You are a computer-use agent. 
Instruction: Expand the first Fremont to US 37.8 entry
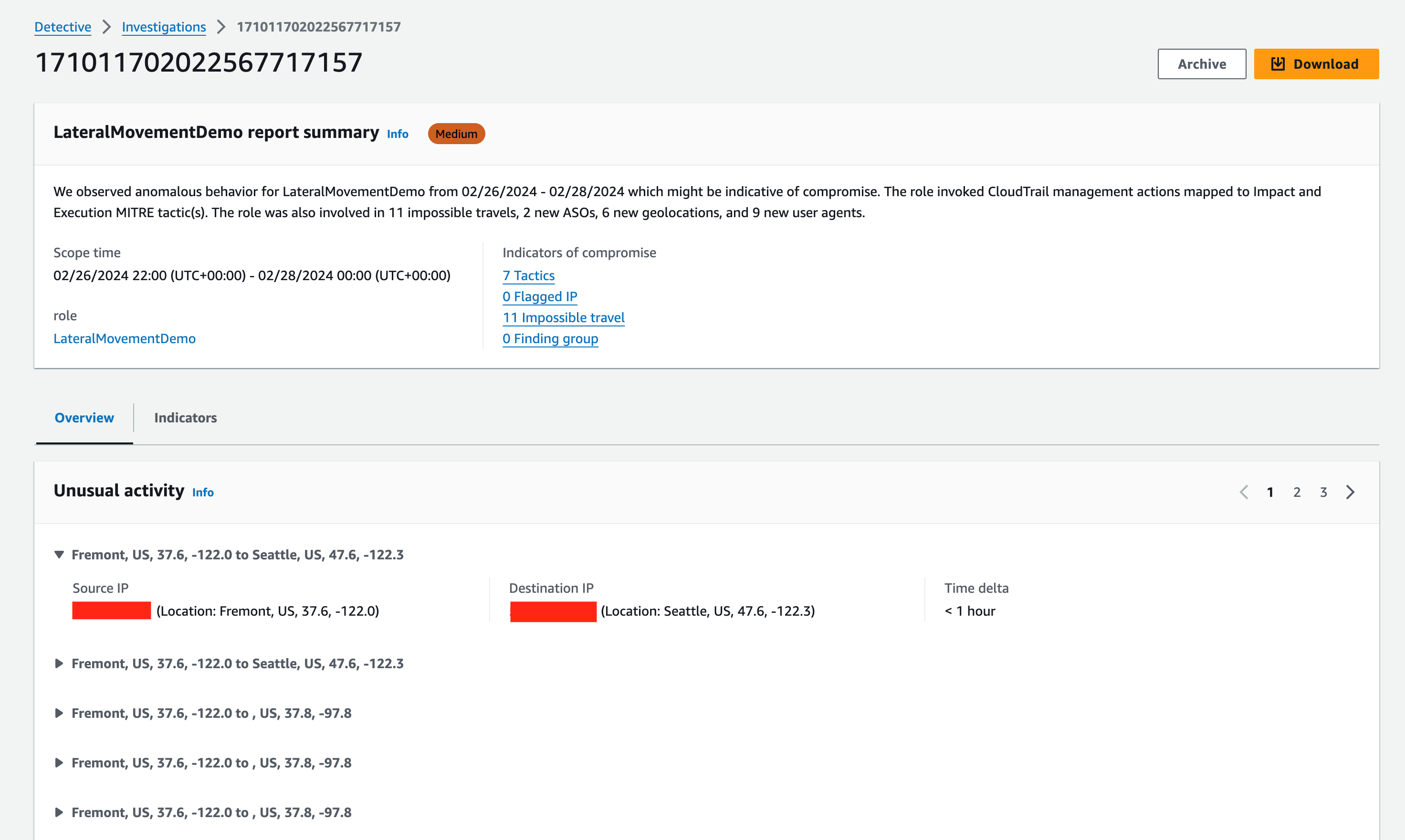pyautogui.click(x=59, y=713)
